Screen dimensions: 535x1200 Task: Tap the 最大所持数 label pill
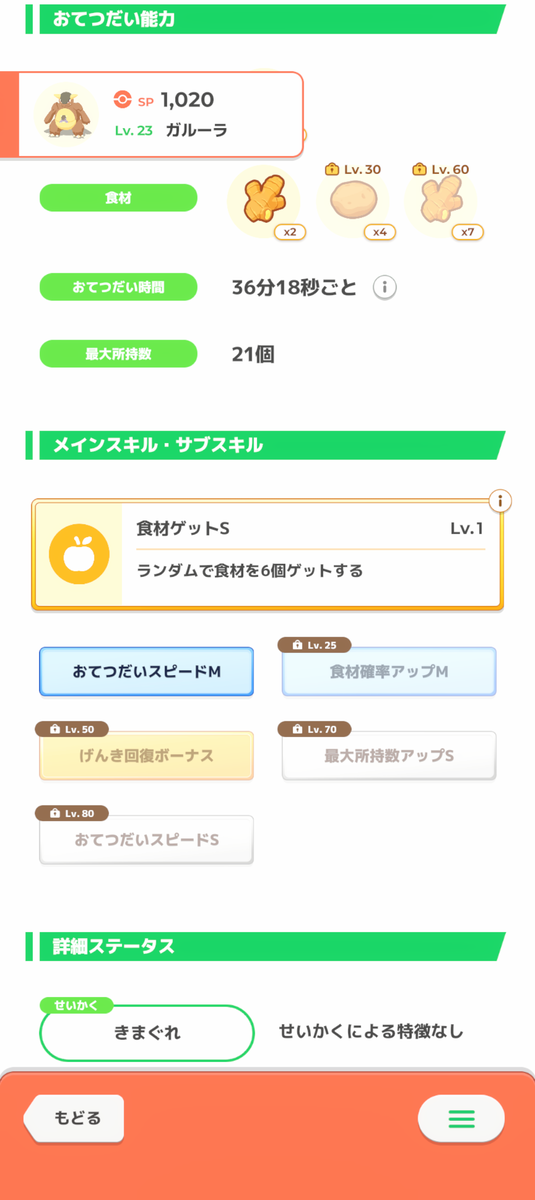[x=118, y=354]
